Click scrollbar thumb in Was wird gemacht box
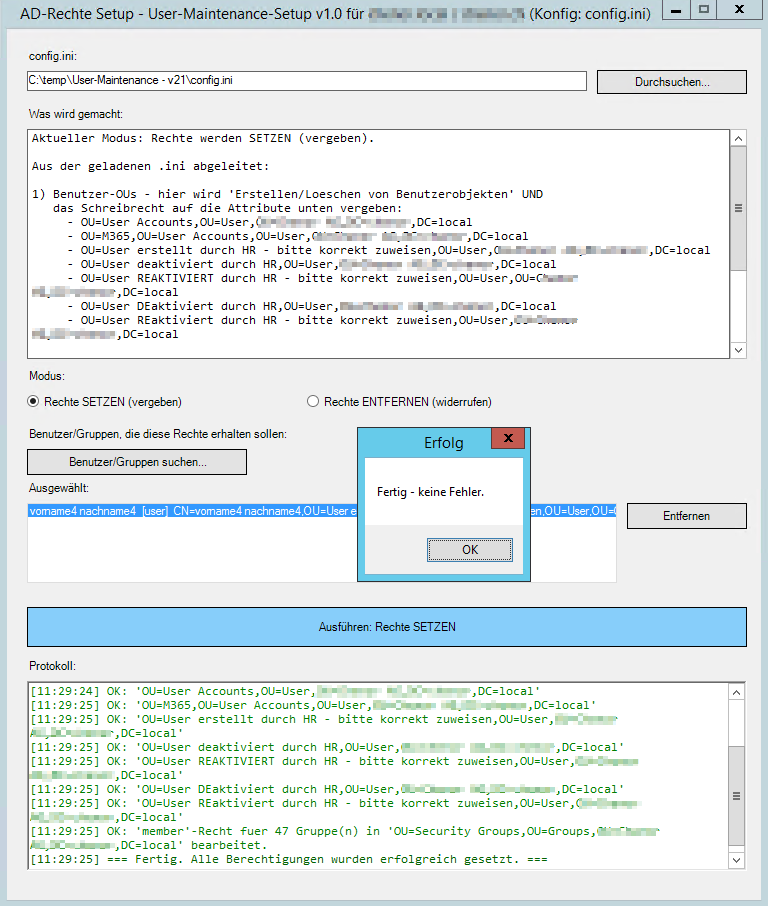This screenshot has width=768, height=906. (x=739, y=208)
